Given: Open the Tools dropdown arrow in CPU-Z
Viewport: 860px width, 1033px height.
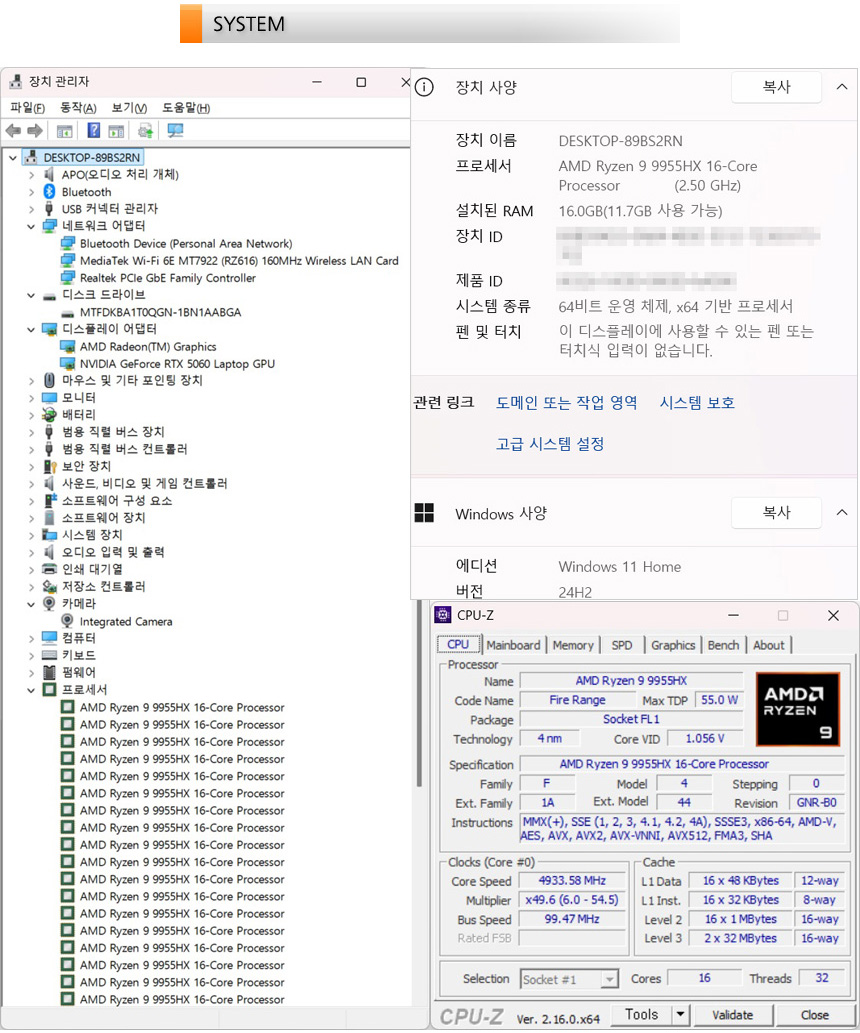Looking at the screenshot, I should (x=680, y=1014).
